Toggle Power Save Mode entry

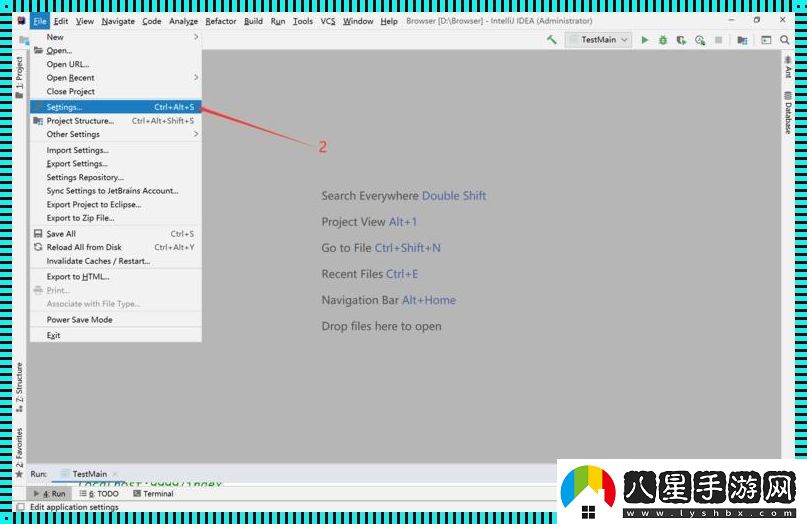[115, 320]
